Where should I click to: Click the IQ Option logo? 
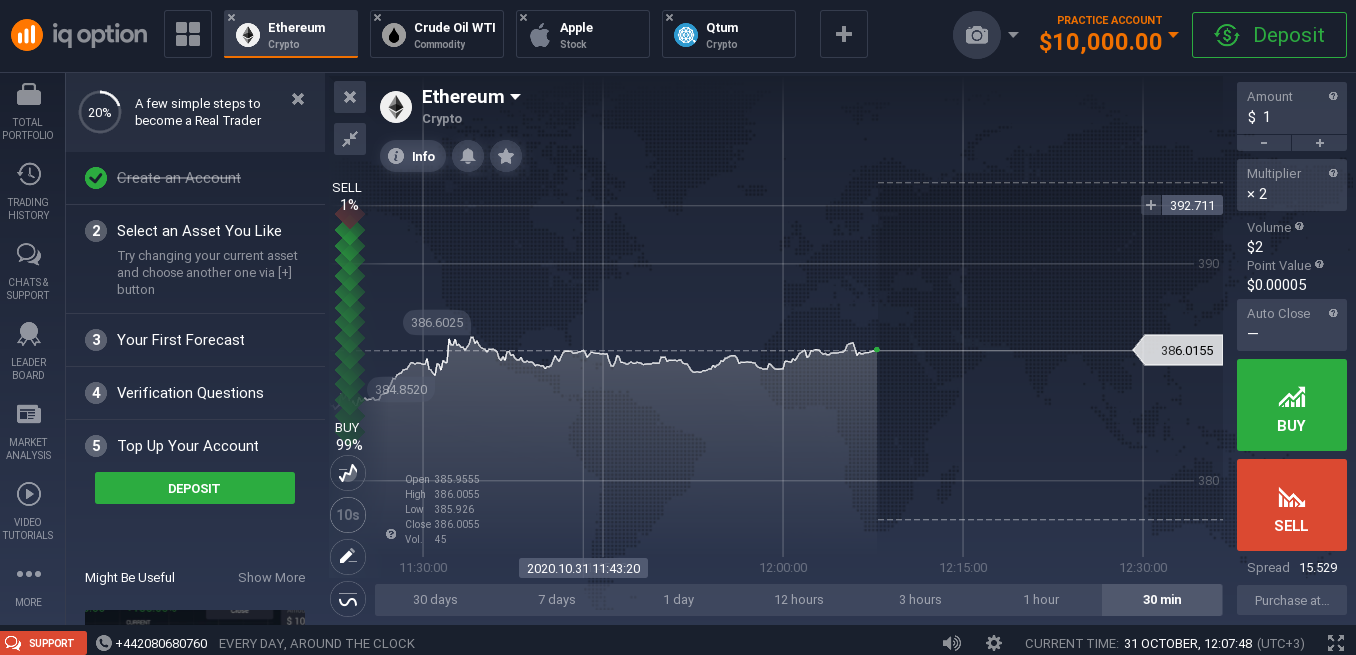tap(79, 35)
